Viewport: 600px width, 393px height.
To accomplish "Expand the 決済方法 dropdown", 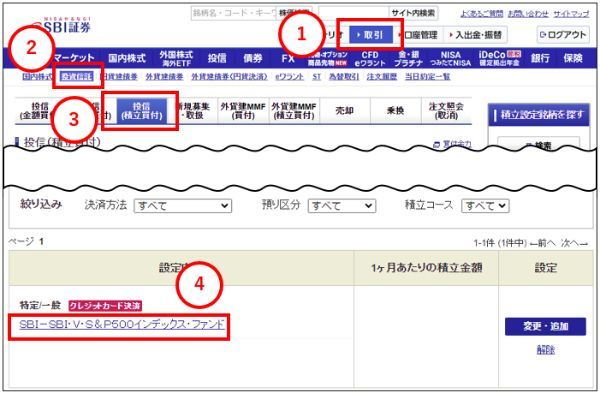I will click(183, 206).
